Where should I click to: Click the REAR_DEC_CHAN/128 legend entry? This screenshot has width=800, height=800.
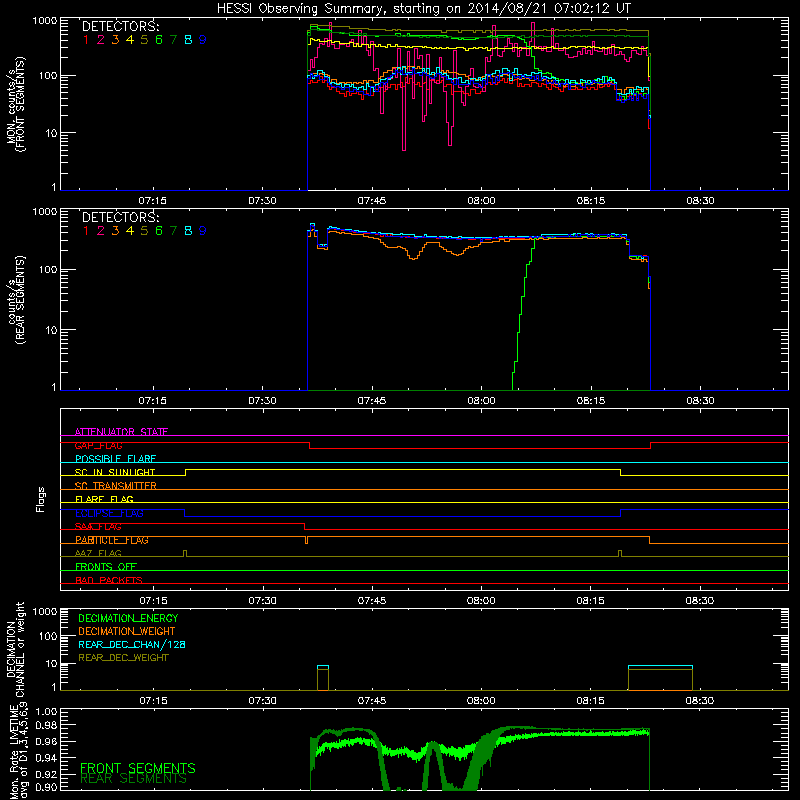point(132,644)
